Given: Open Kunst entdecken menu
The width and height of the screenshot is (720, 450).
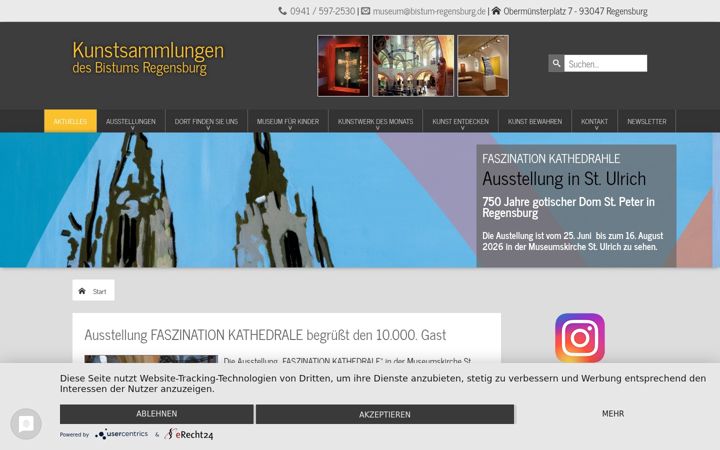Looking at the screenshot, I should coord(461,121).
